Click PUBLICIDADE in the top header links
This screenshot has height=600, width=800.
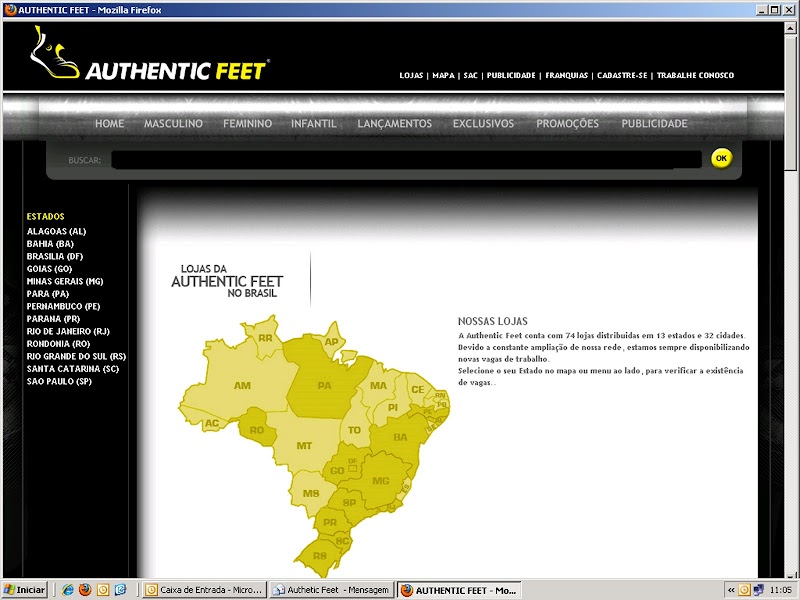tap(511, 76)
